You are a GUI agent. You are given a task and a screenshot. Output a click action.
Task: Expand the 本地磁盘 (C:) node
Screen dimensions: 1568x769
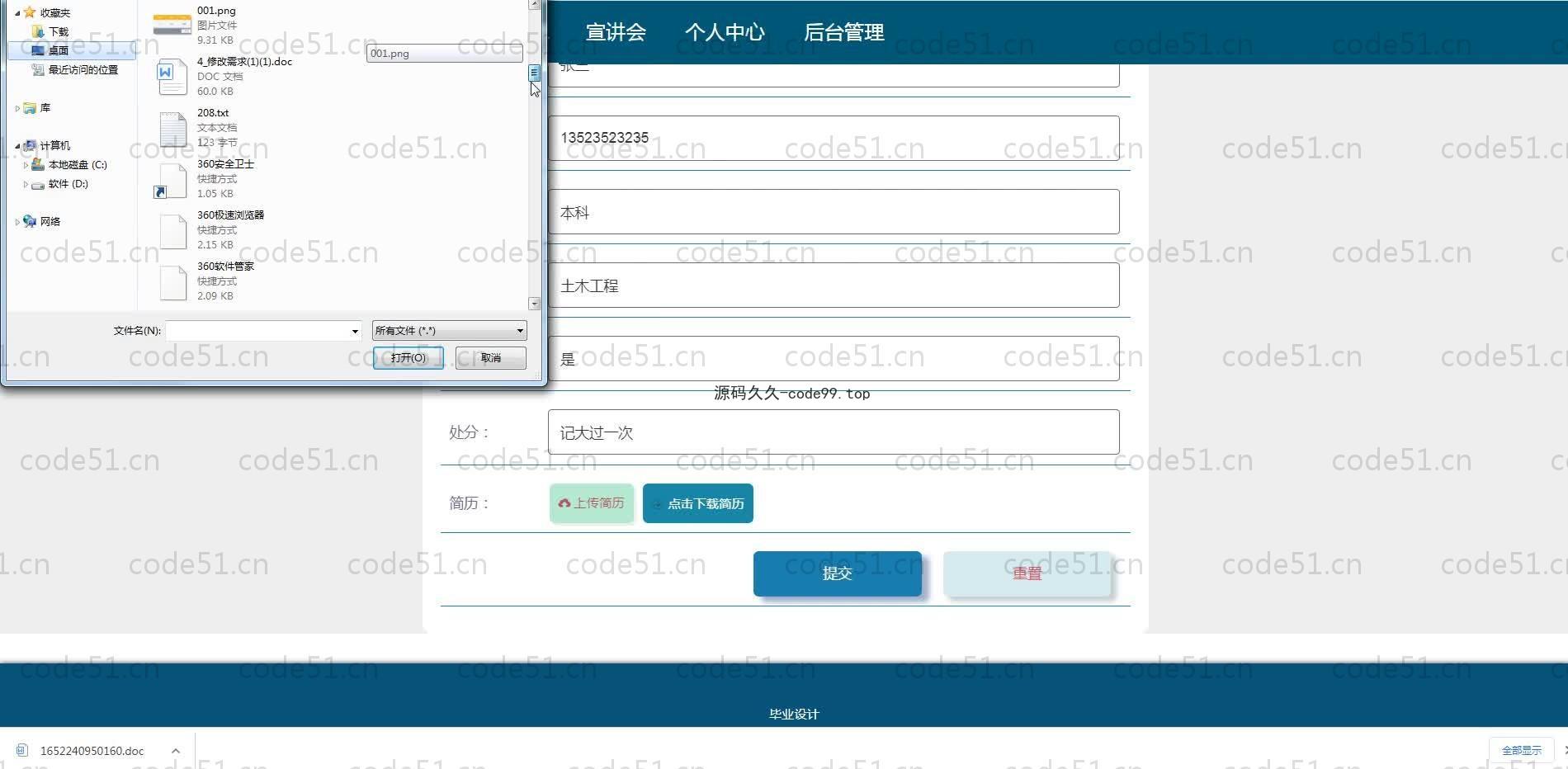click(26, 165)
